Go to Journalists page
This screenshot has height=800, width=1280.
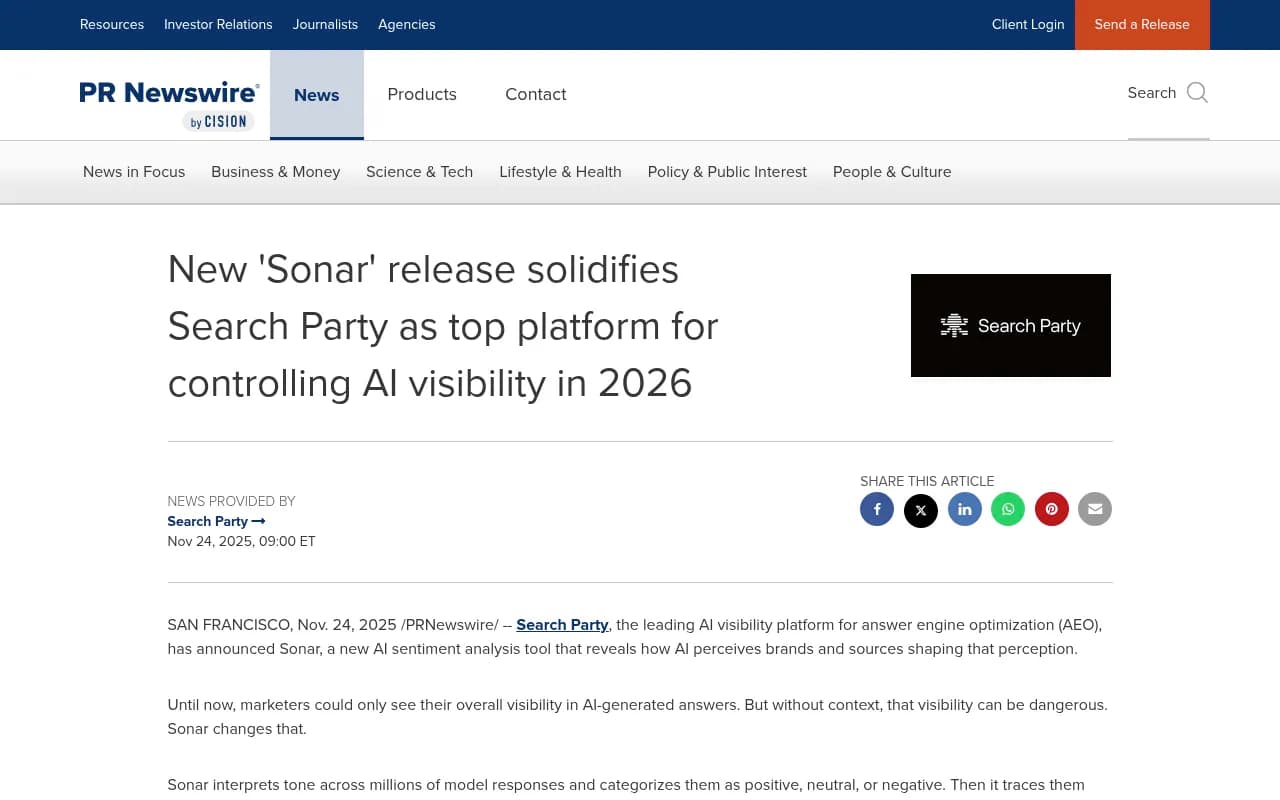tap(325, 24)
